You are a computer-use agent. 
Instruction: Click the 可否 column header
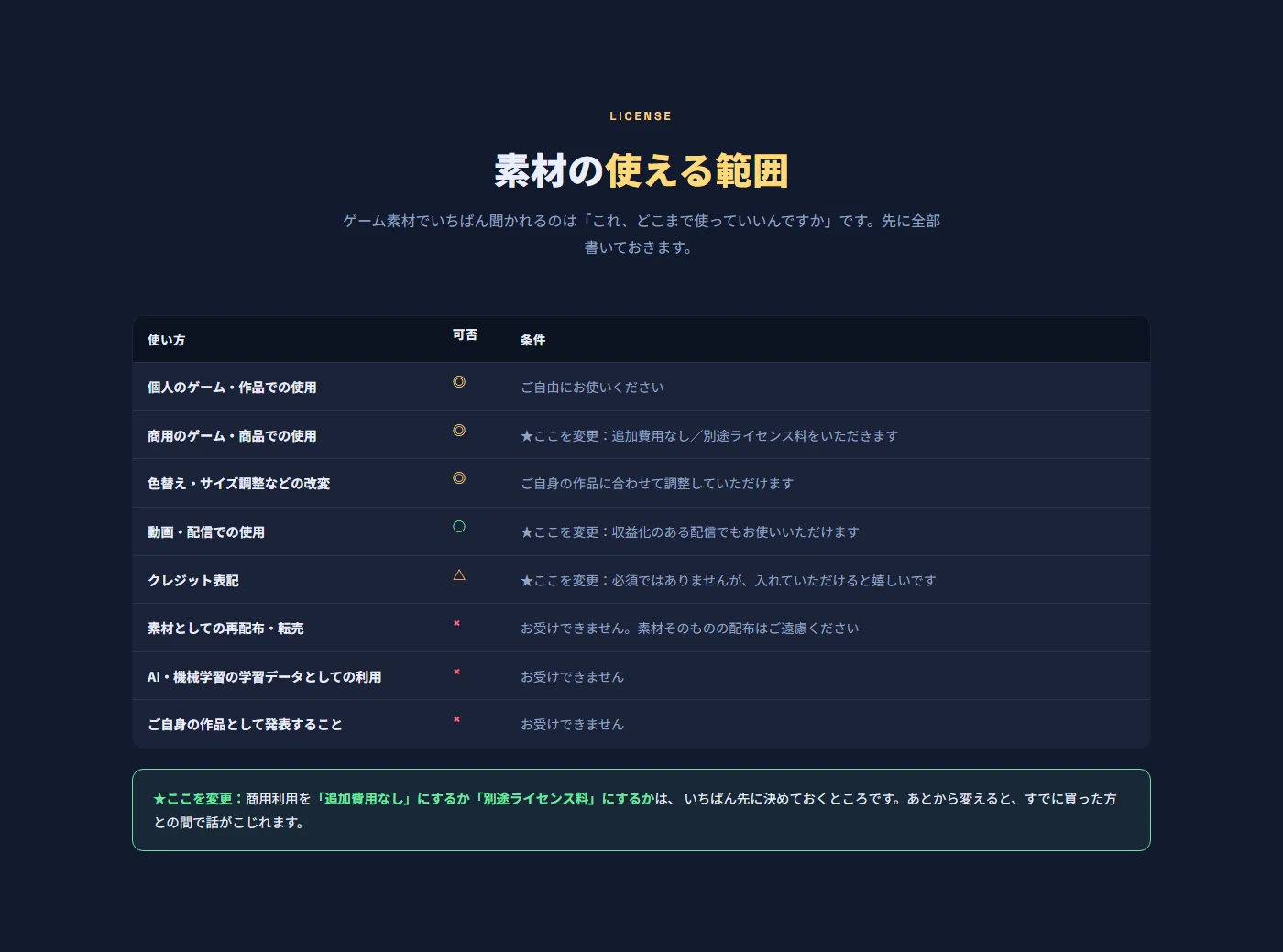(x=465, y=335)
